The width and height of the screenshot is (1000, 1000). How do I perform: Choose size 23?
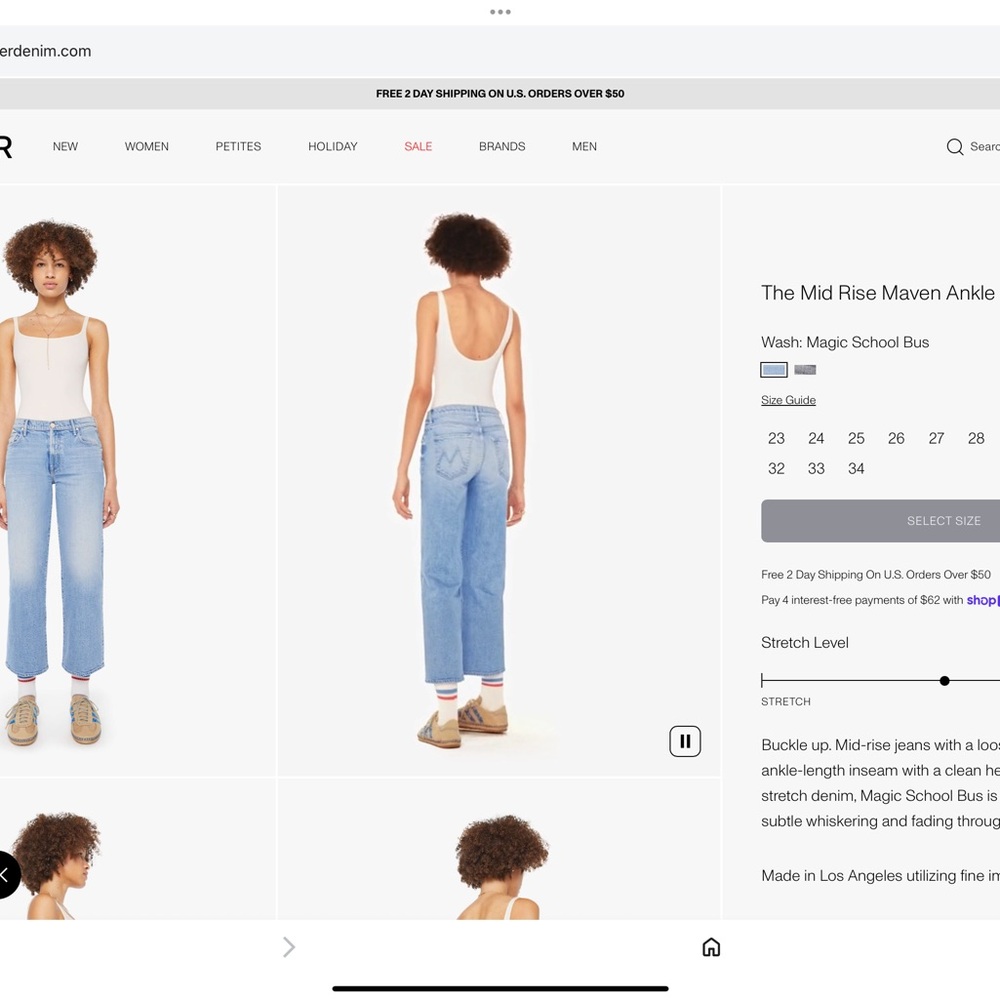click(776, 438)
